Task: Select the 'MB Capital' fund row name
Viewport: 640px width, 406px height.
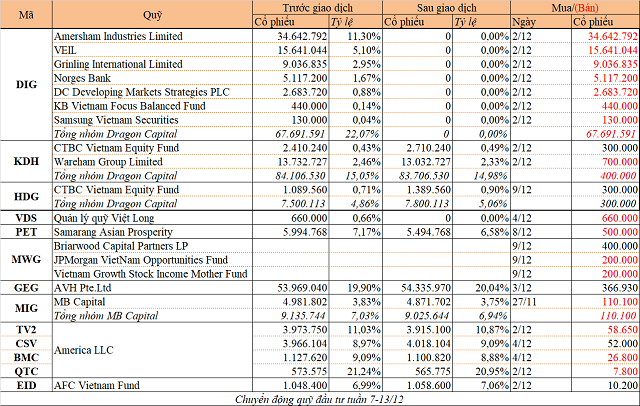Action: tap(80, 302)
